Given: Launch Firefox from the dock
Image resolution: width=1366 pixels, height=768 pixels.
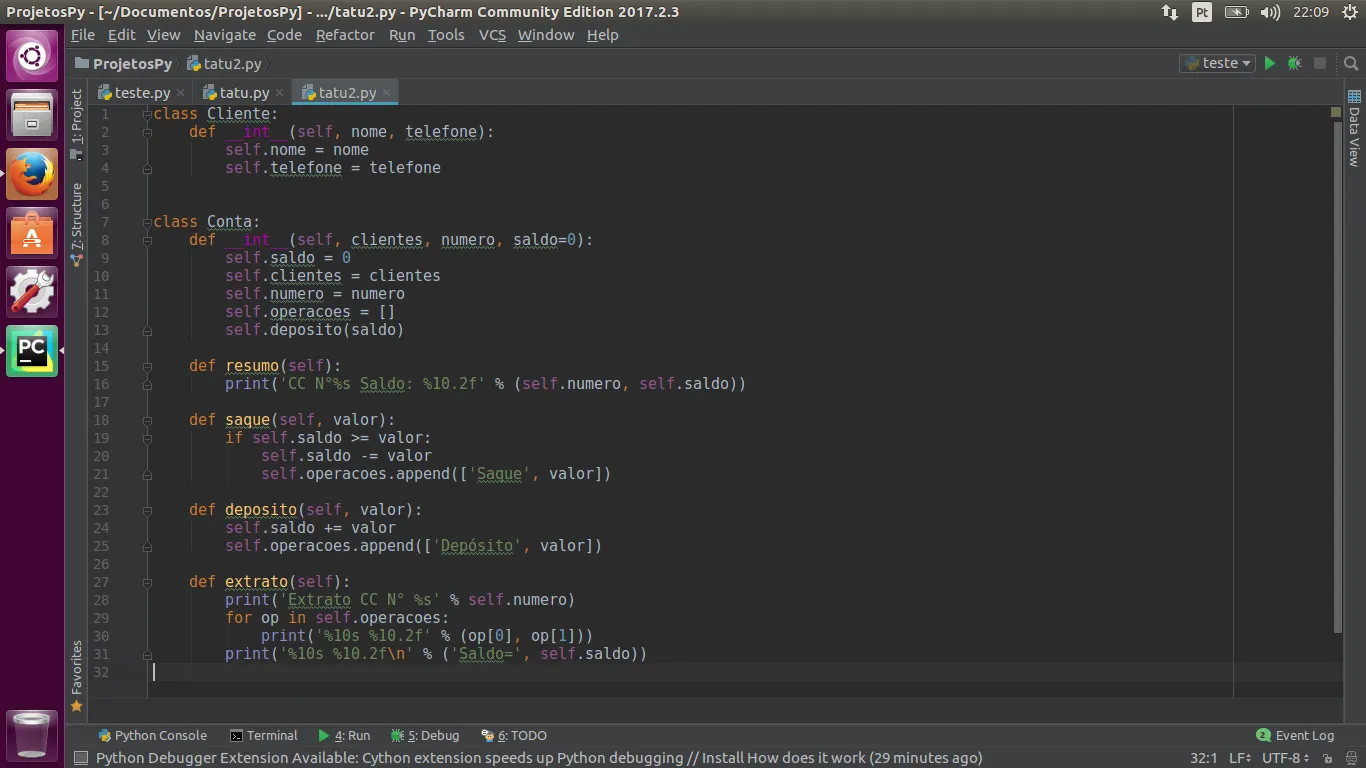Looking at the screenshot, I should pyautogui.click(x=32, y=174).
